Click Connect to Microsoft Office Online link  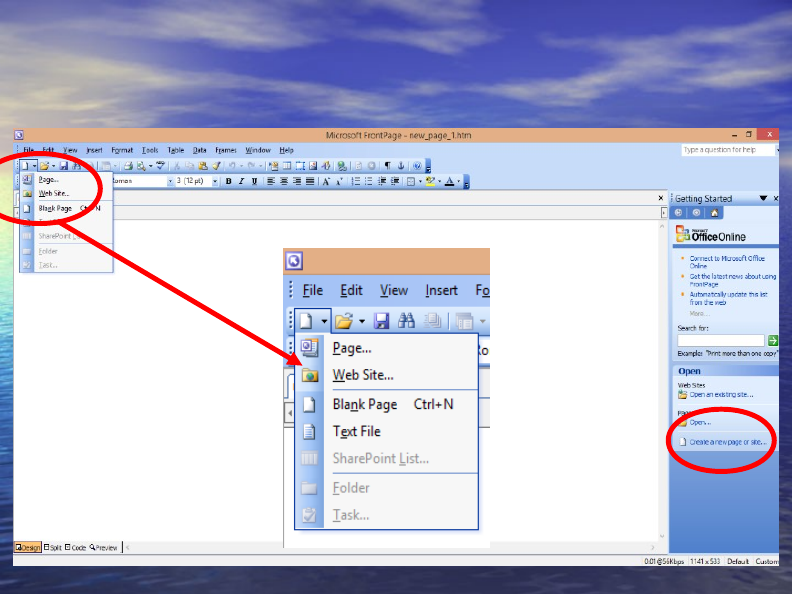click(x=727, y=262)
